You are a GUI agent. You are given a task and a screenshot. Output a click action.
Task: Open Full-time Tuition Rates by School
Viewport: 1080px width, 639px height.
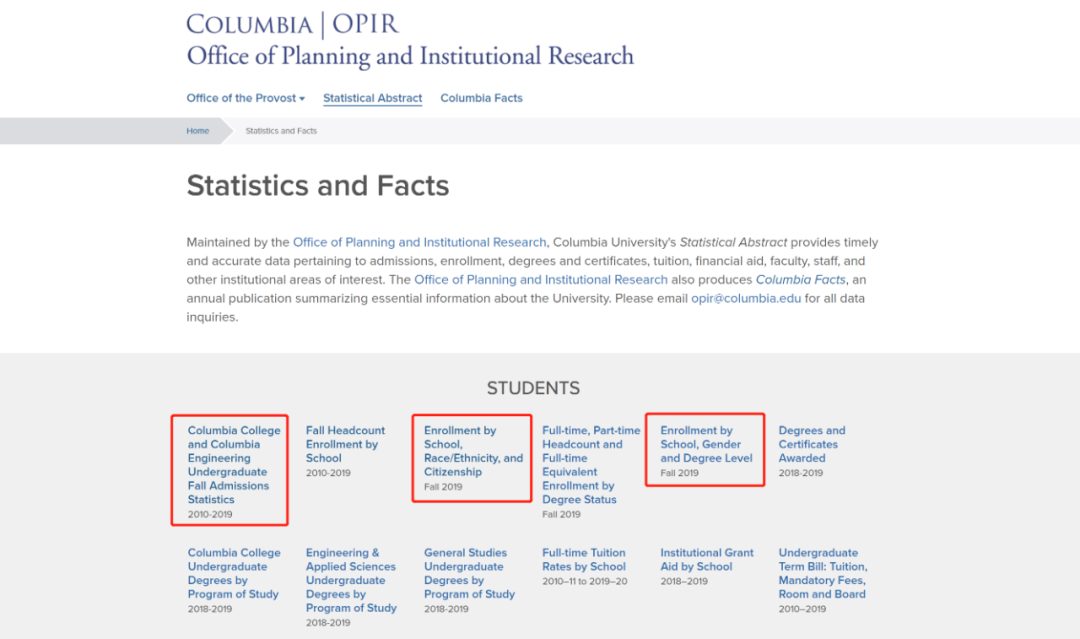pos(584,559)
